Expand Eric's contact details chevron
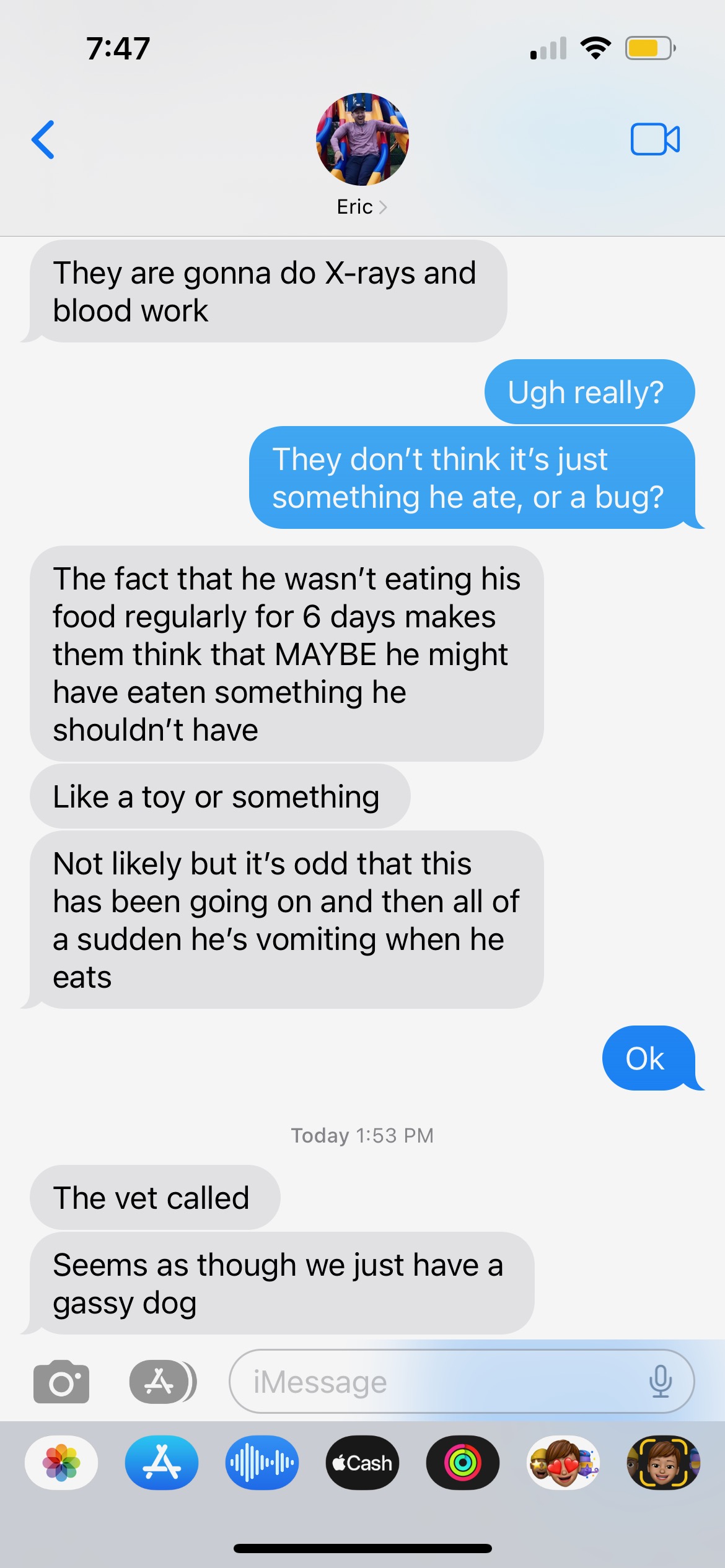The image size is (725, 1568). click(383, 207)
